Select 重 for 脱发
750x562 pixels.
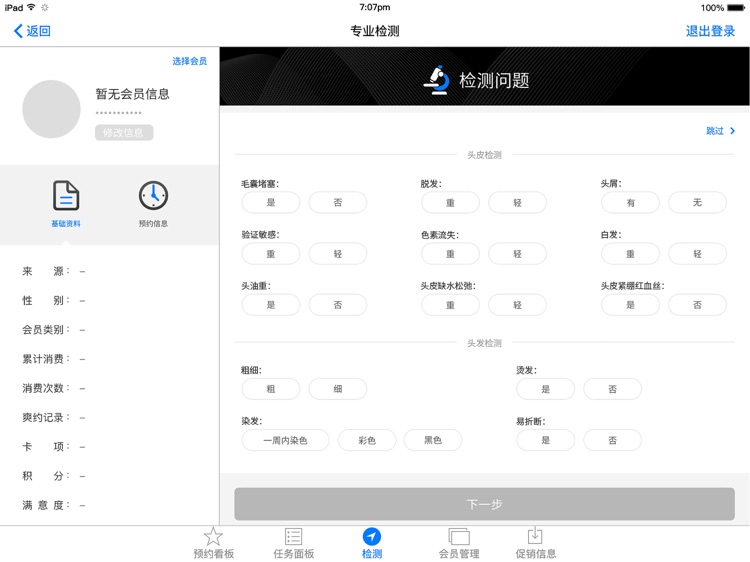(450, 202)
